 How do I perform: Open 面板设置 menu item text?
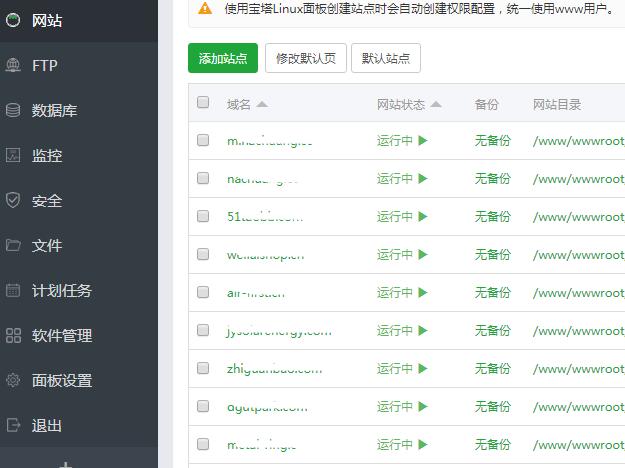coord(62,381)
